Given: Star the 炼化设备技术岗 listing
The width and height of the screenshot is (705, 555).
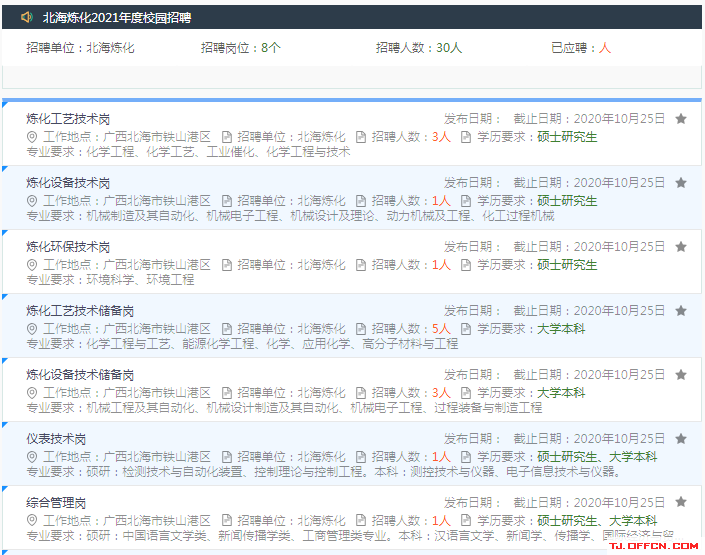Looking at the screenshot, I should coord(681,183).
